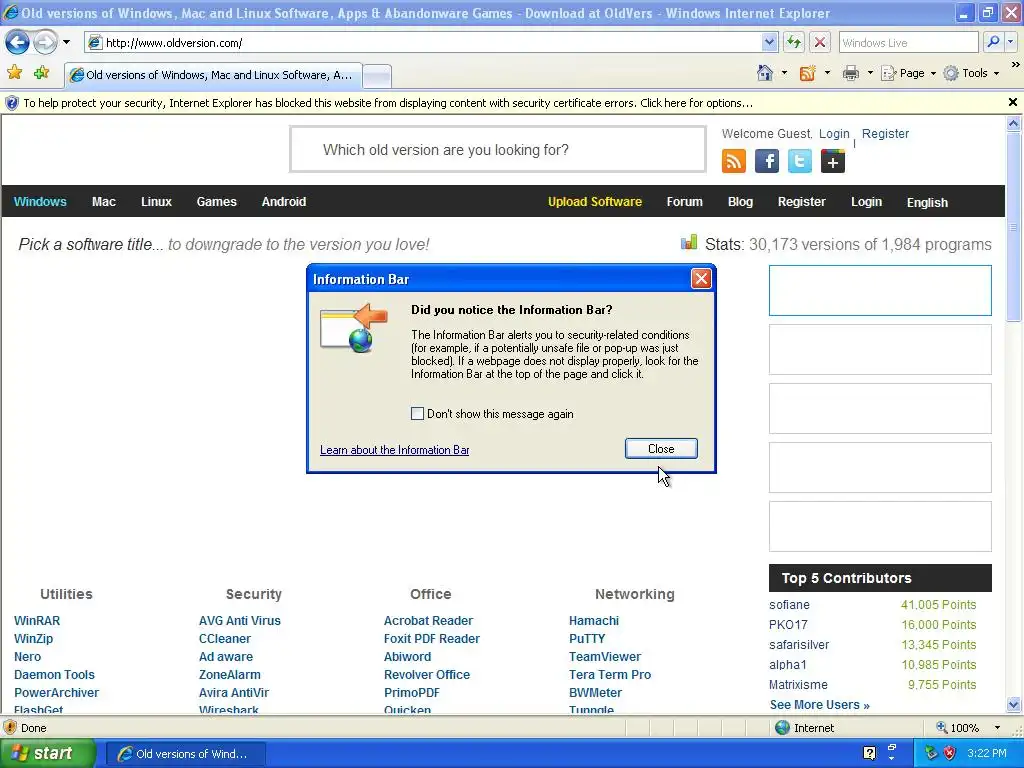Expand the Feeds dropdown arrow
The image size is (1024, 768).
(827, 73)
